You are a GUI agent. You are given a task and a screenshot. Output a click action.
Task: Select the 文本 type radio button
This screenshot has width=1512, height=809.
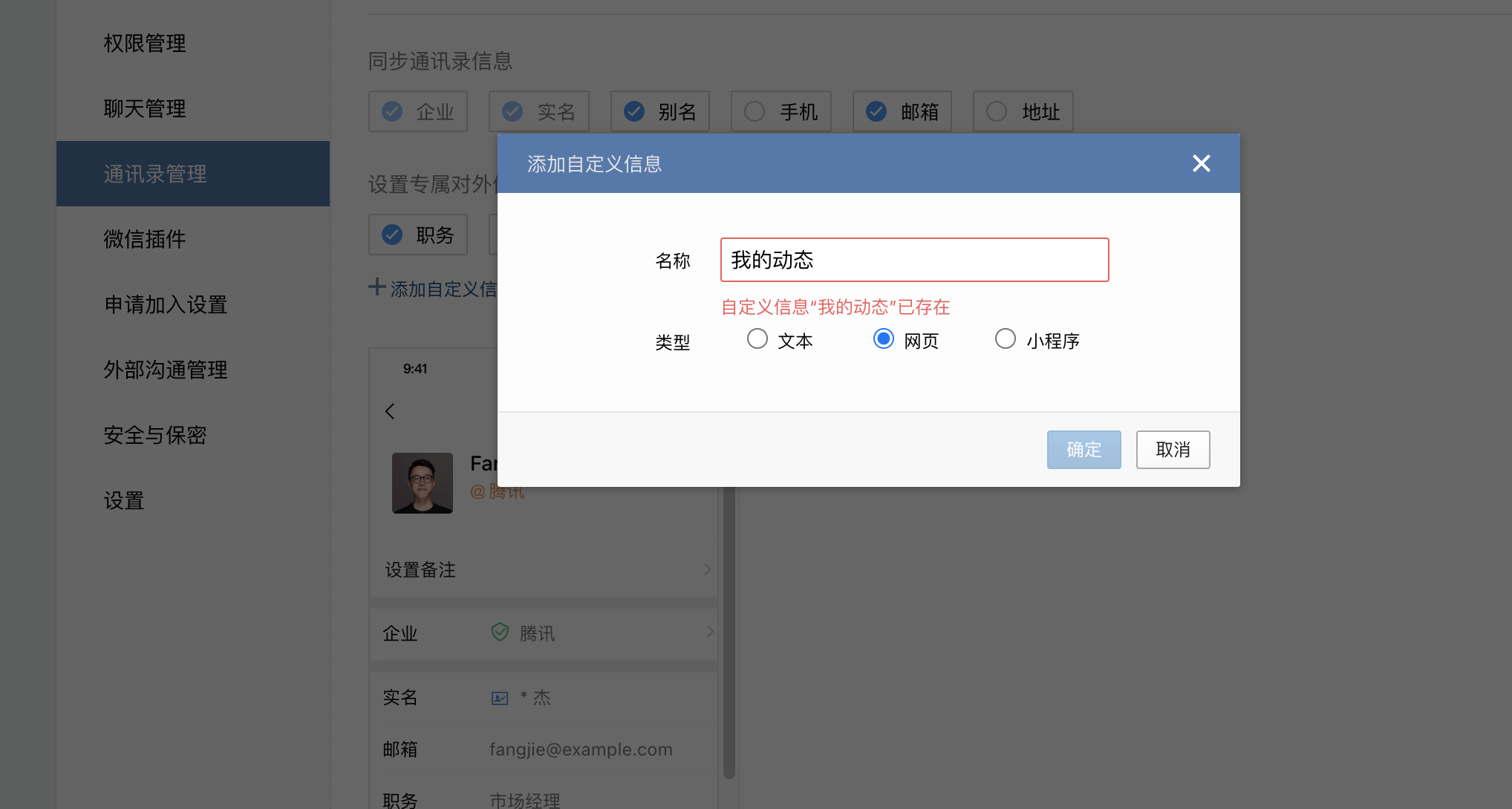click(x=757, y=339)
